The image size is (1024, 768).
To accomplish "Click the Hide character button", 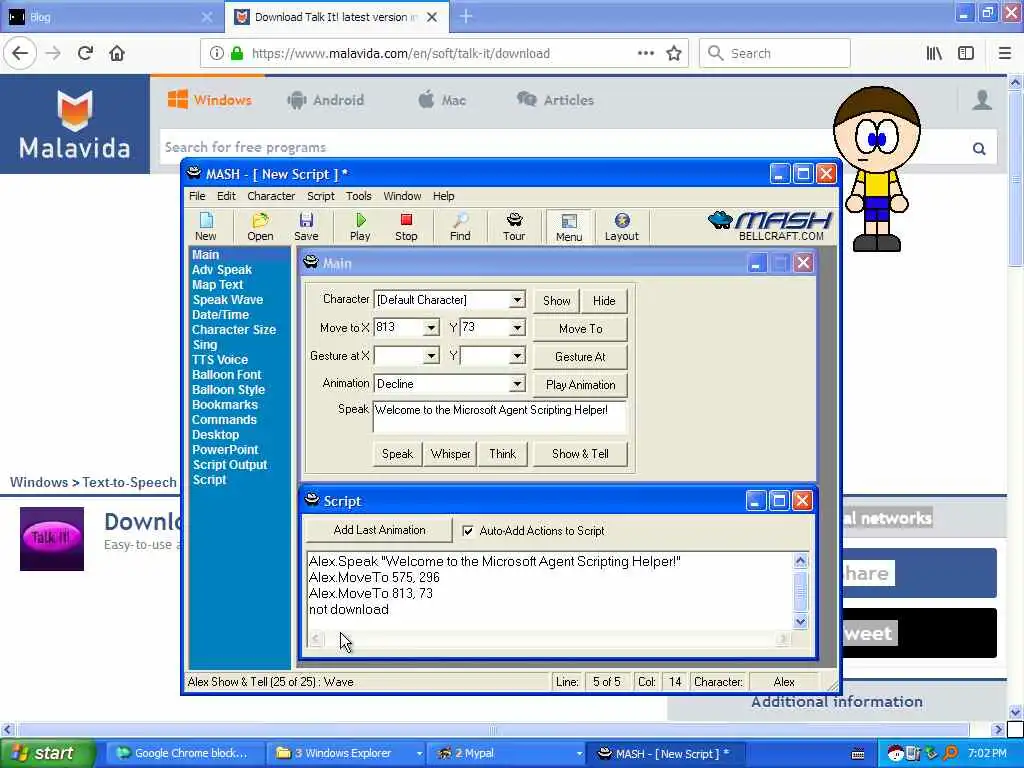I will click(604, 300).
